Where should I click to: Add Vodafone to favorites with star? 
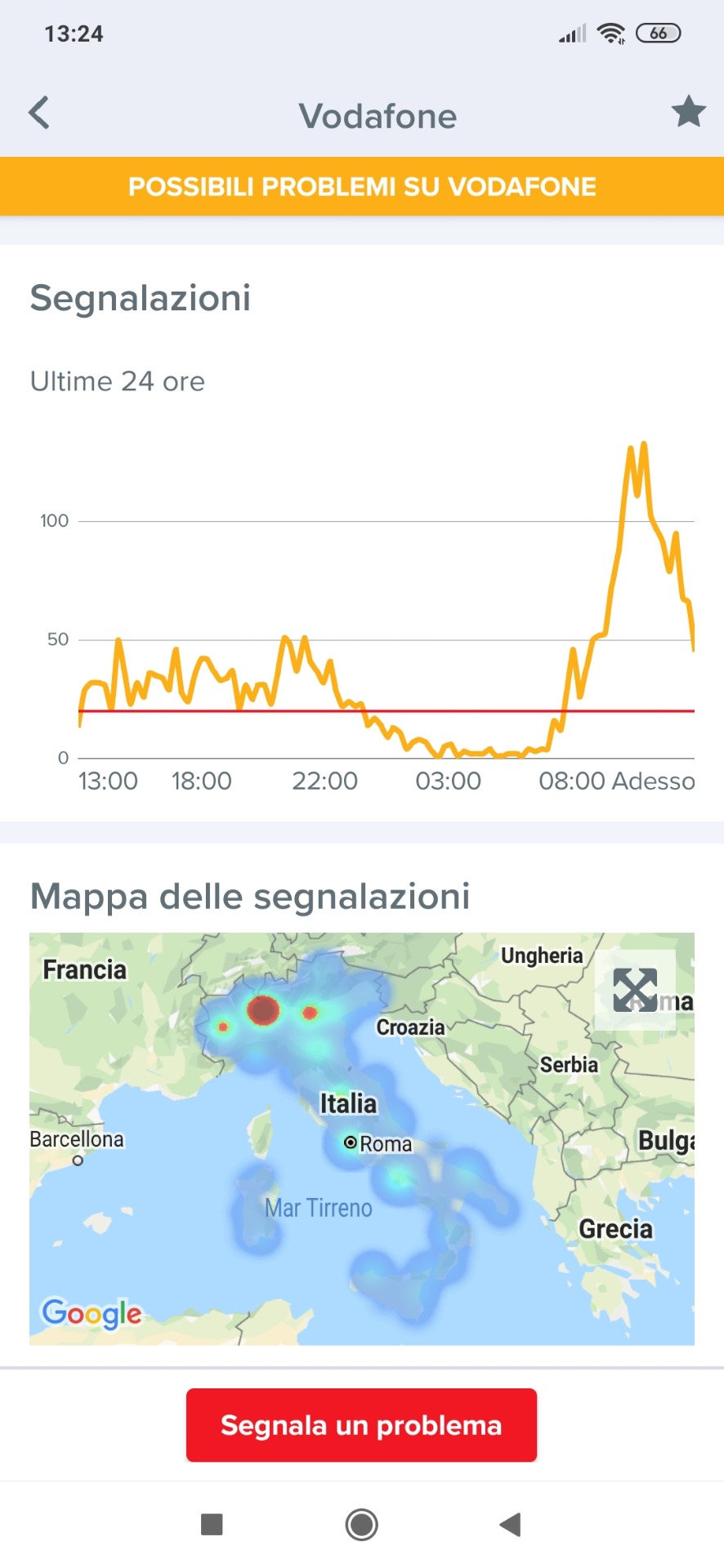688,112
